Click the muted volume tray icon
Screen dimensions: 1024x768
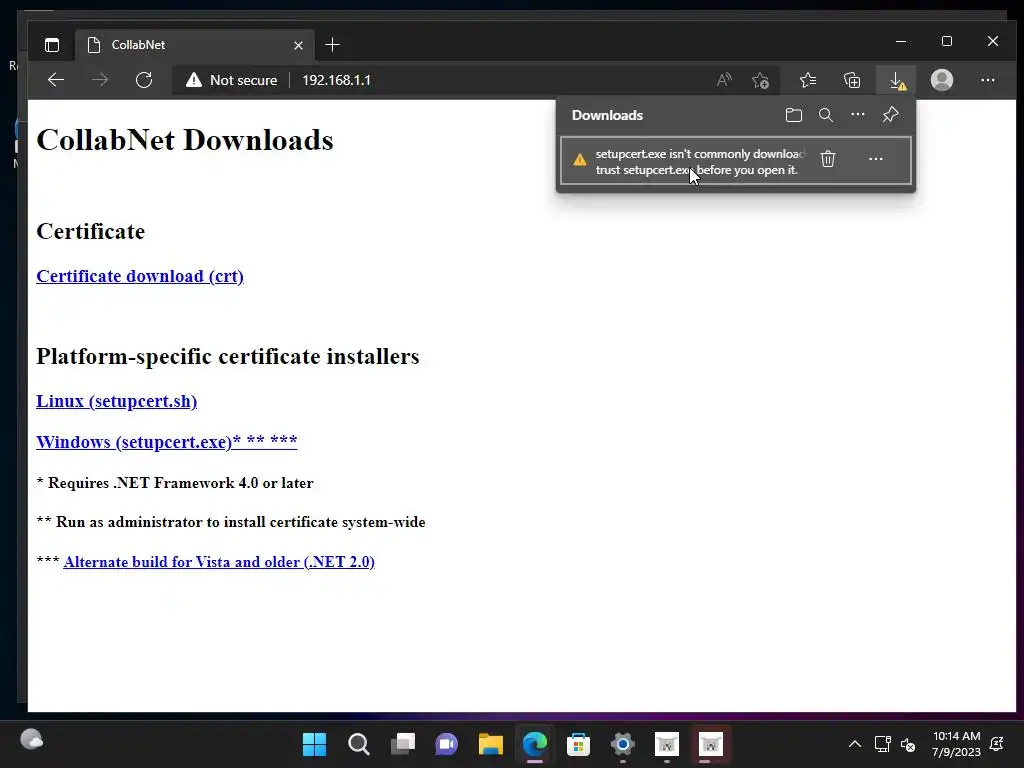[908, 744]
